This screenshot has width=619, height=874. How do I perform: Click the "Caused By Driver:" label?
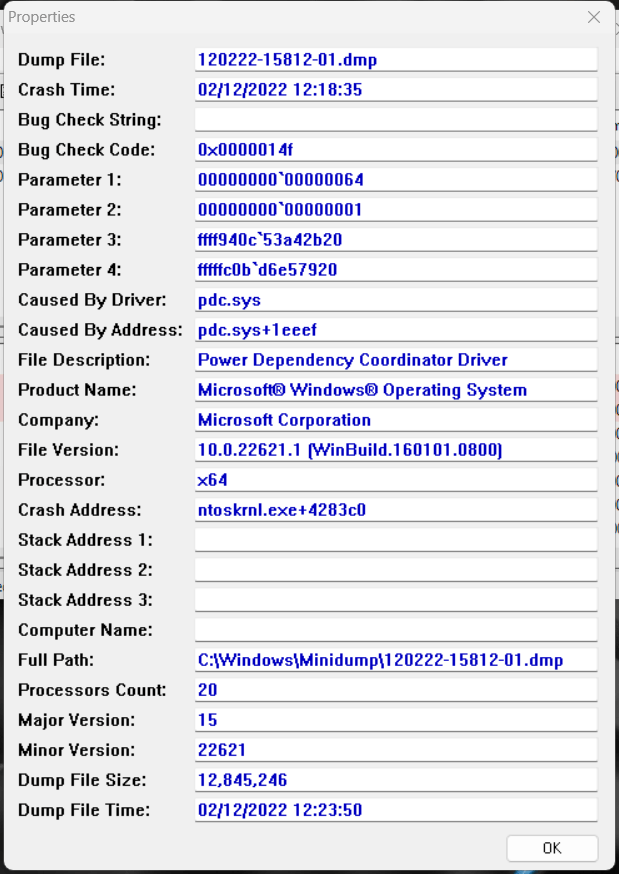point(92,300)
